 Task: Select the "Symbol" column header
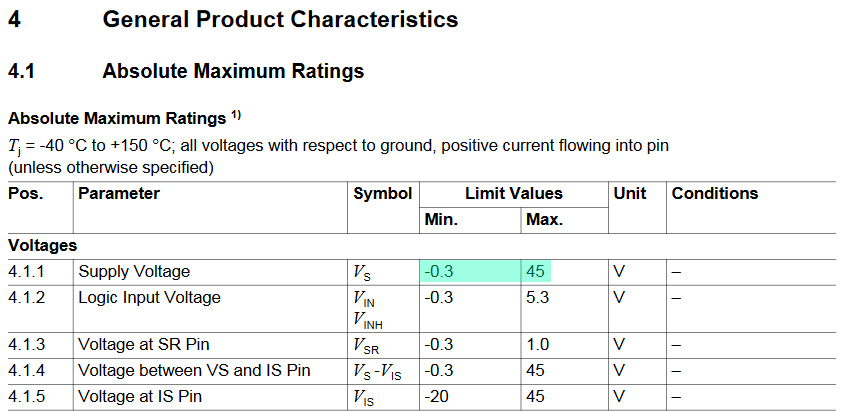(x=383, y=194)
